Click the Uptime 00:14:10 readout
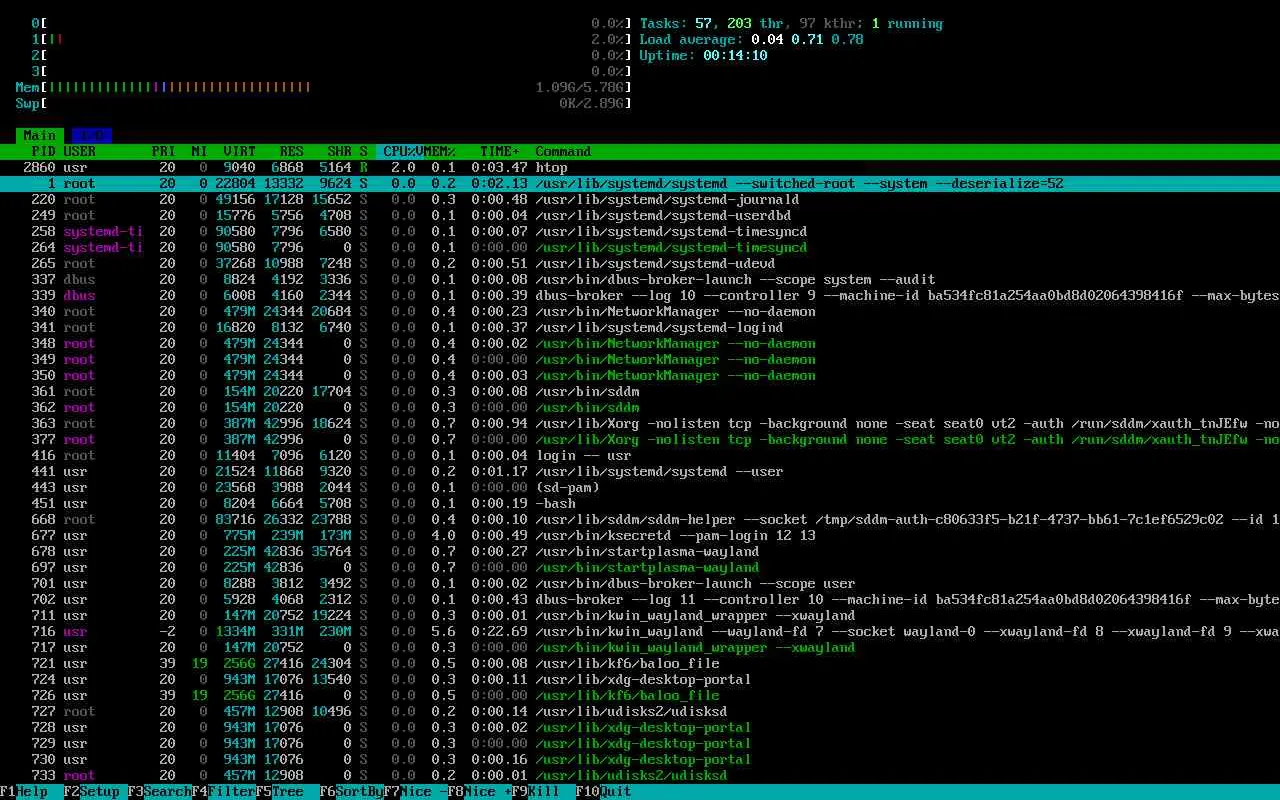 point(703,55)
